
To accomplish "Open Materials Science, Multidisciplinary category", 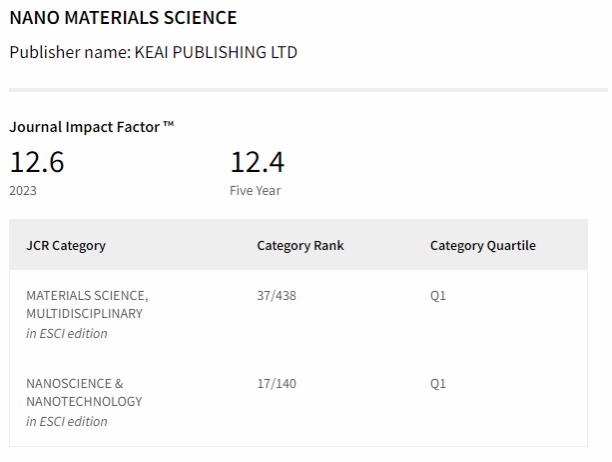I will 87,304.
